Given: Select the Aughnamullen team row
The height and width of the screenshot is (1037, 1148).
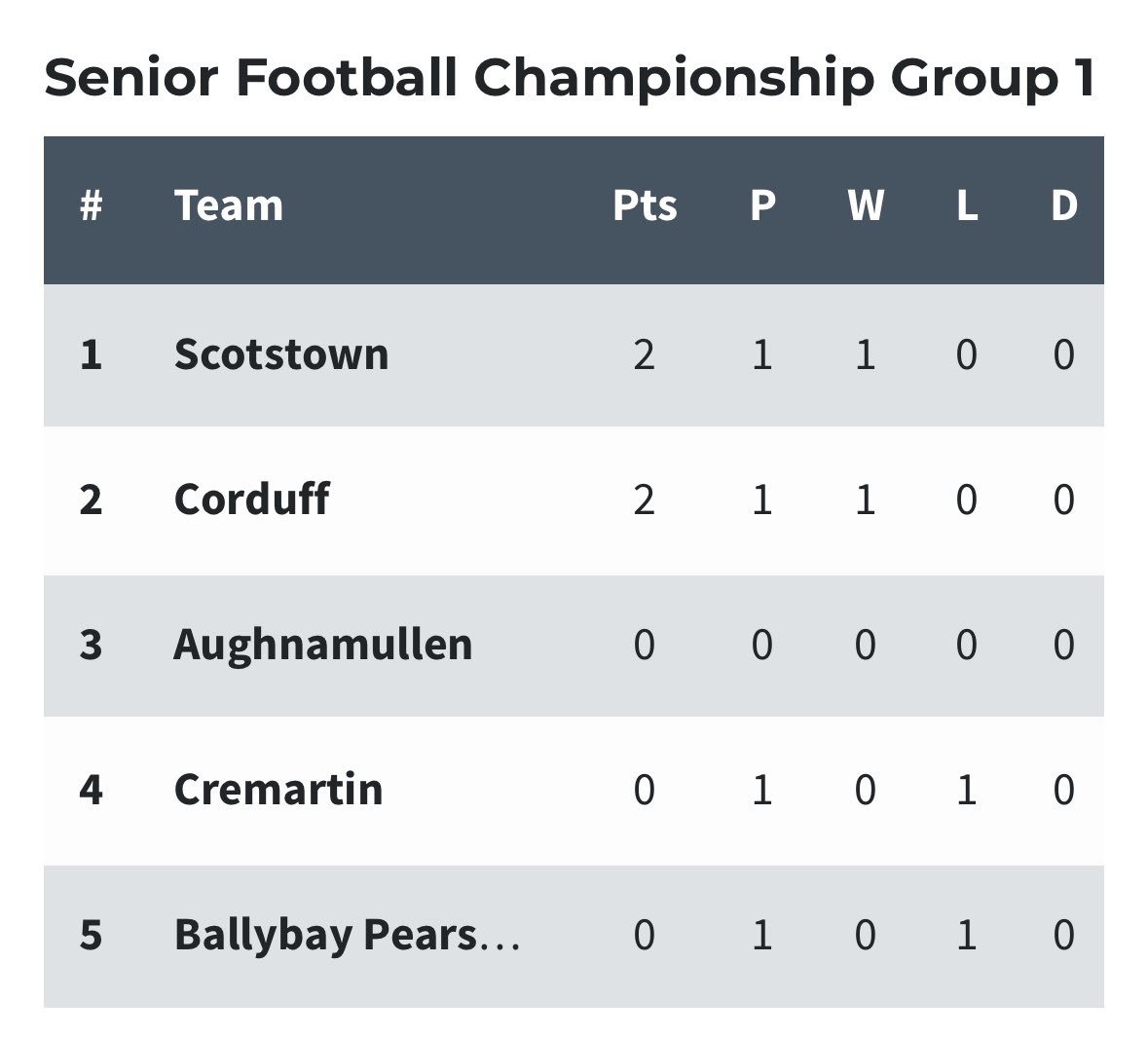Looking at the screenshot, I should point(574,646).
